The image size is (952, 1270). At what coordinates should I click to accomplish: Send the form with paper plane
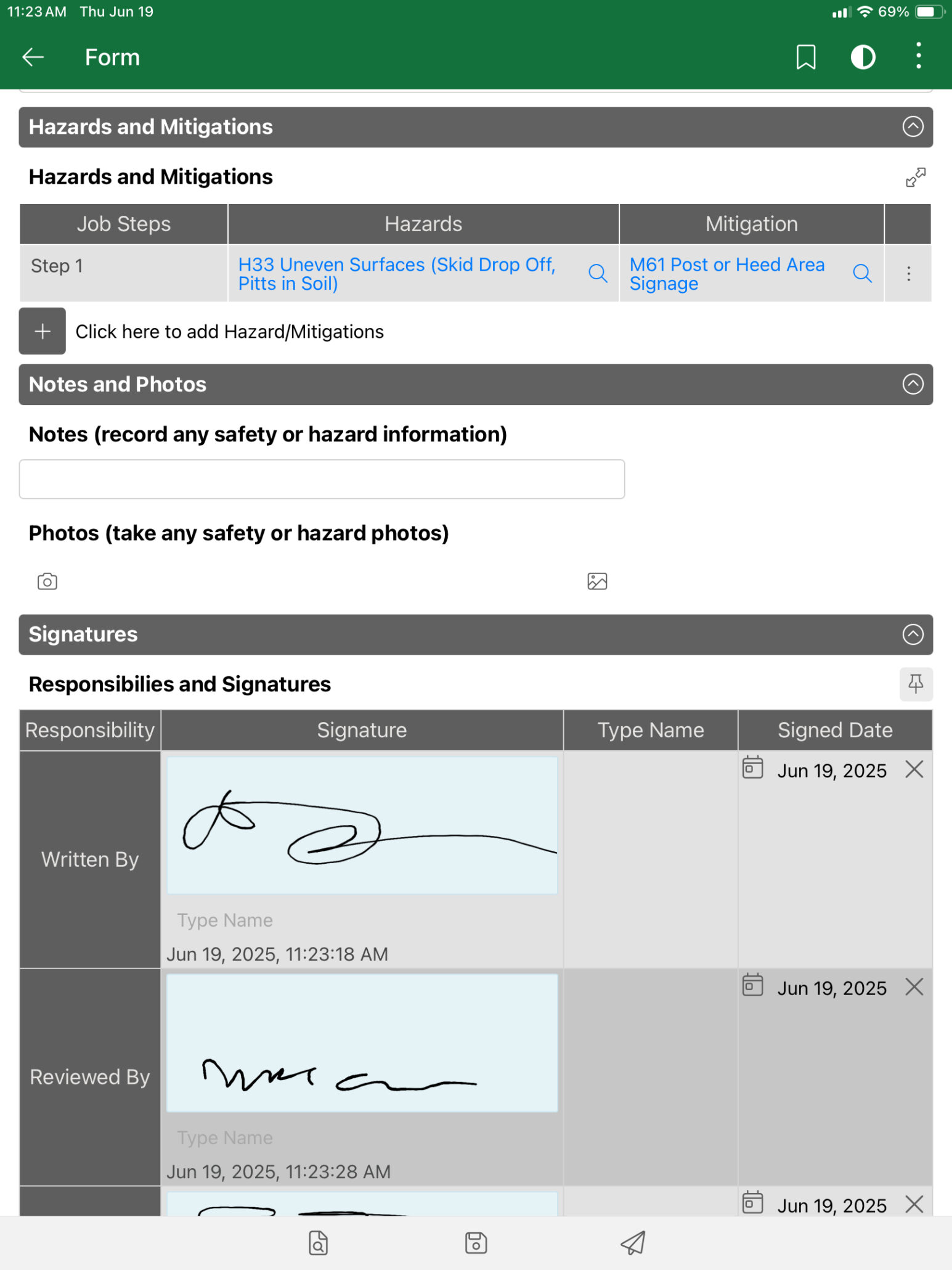click(x=633, y=1243)
